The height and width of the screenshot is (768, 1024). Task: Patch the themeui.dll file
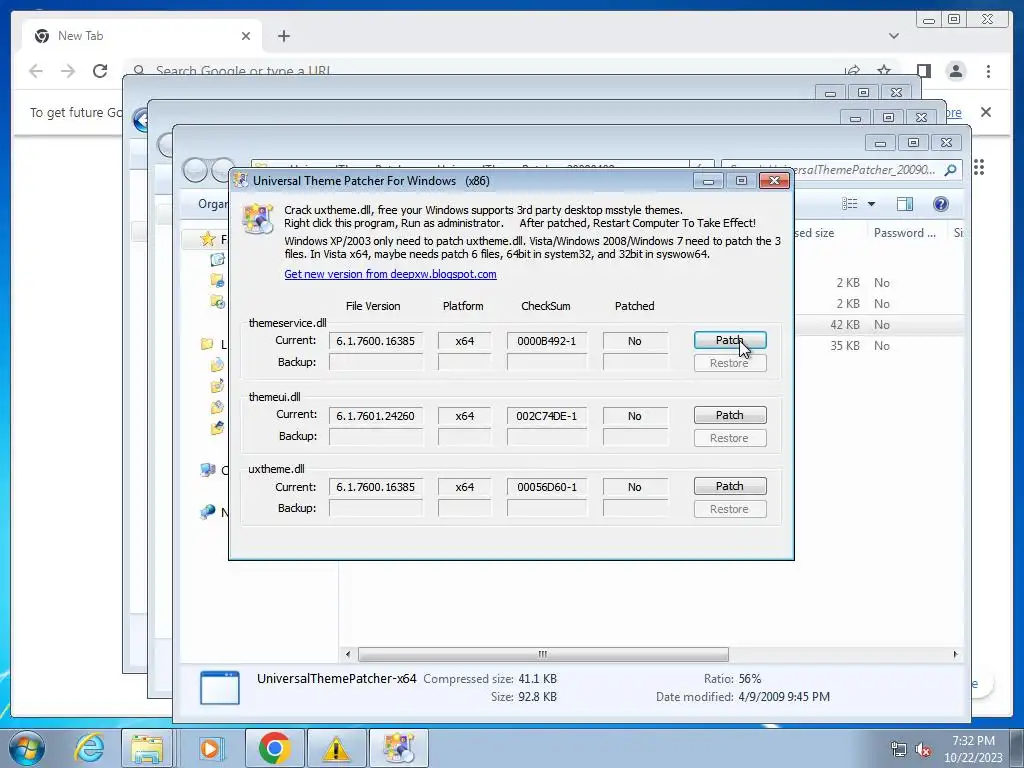(x=729, y=415)
